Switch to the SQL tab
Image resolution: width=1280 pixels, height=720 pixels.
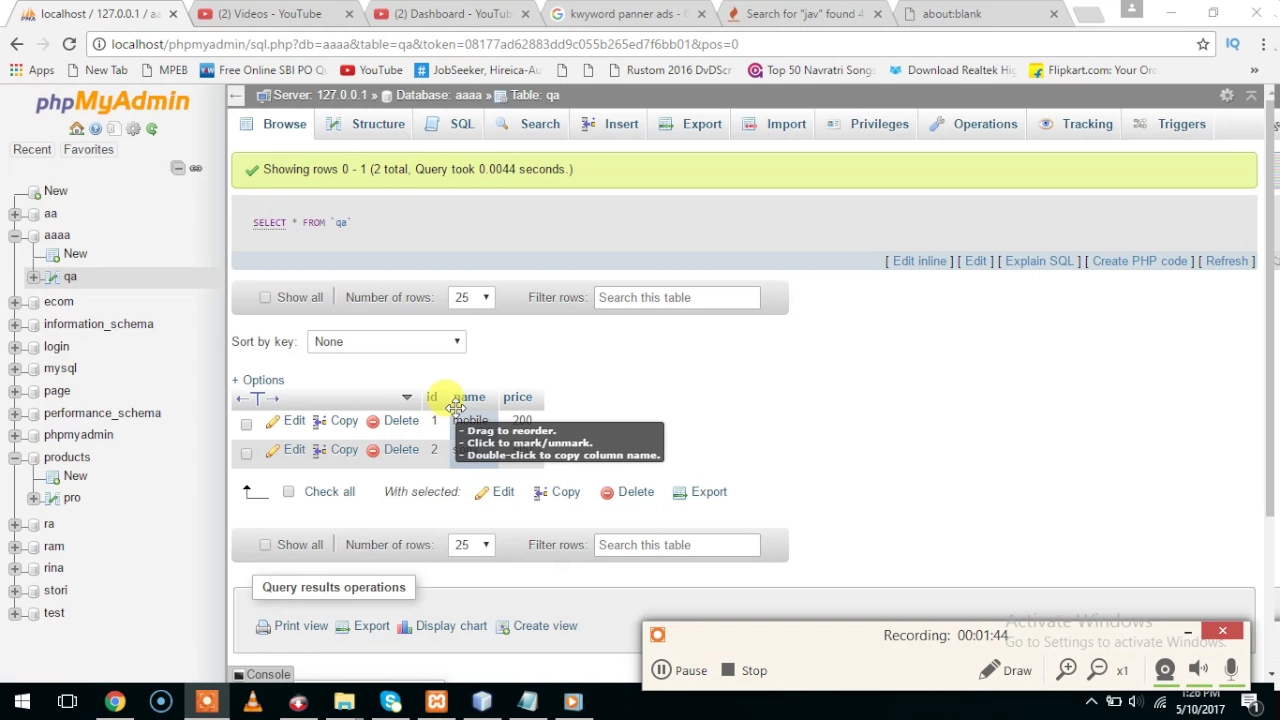(449, 124)
